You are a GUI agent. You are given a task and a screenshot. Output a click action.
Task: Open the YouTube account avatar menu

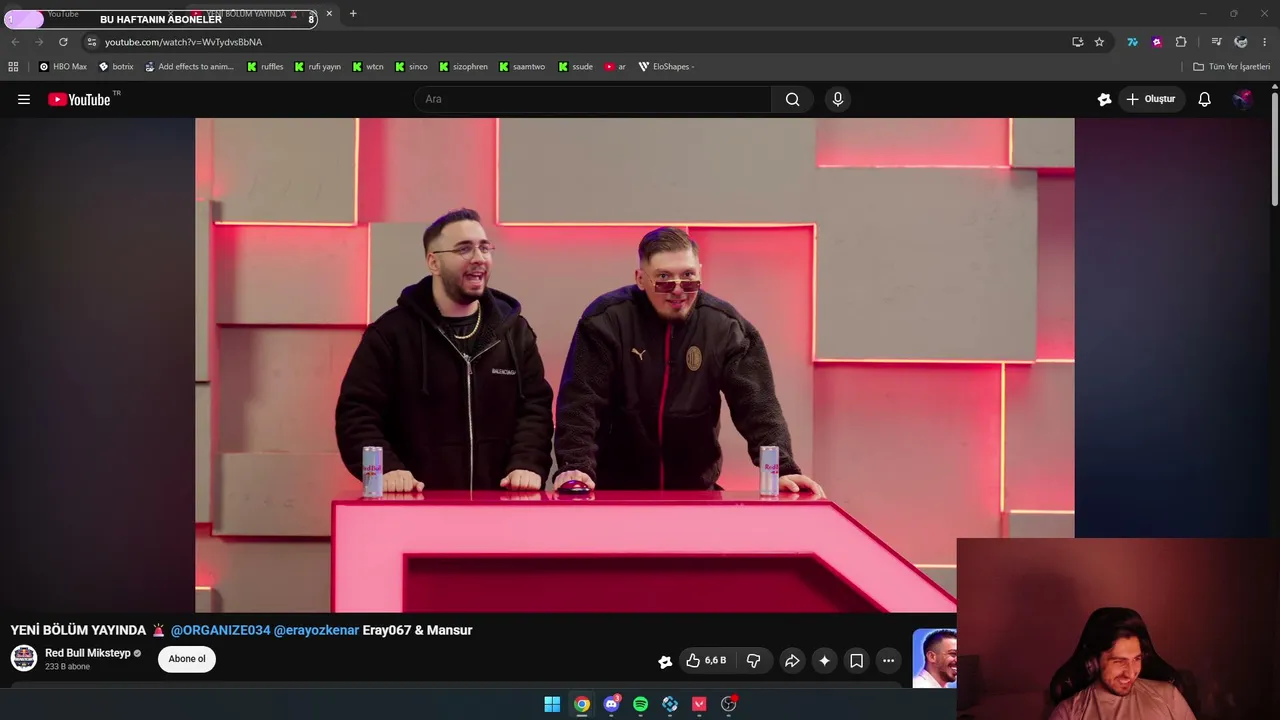coord(1242,99)
